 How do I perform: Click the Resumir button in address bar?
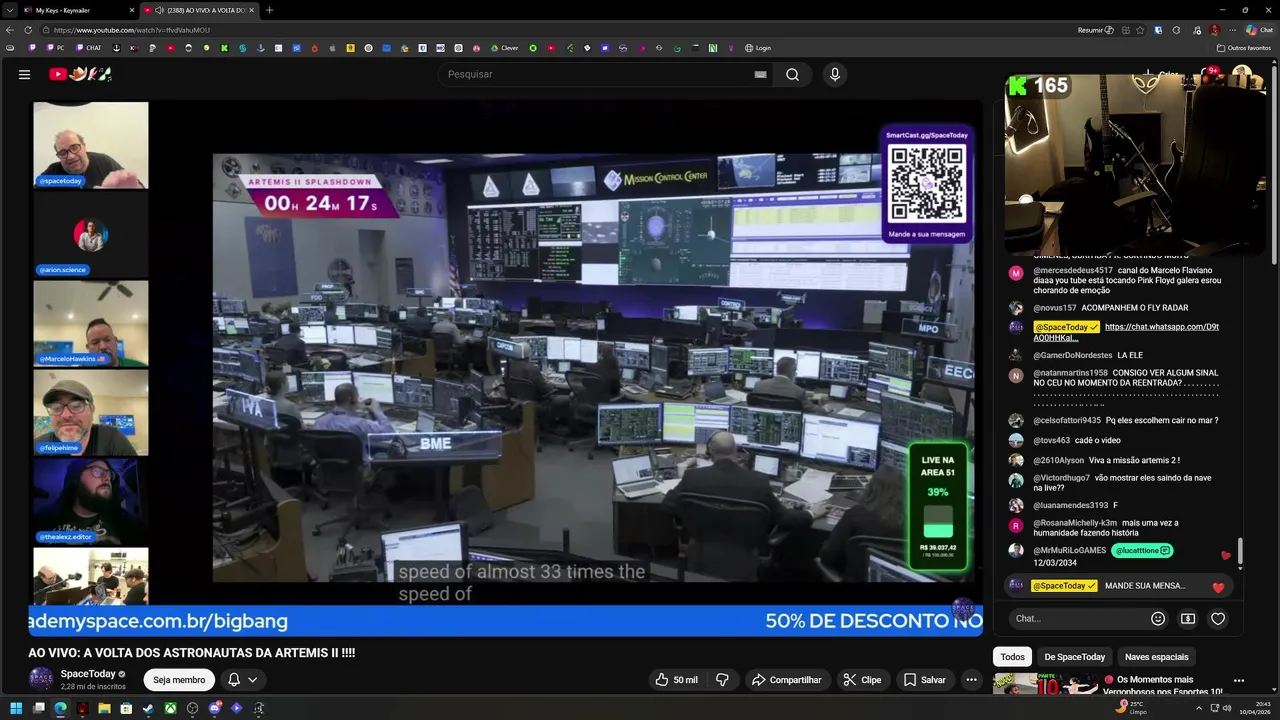(1095, 30)
